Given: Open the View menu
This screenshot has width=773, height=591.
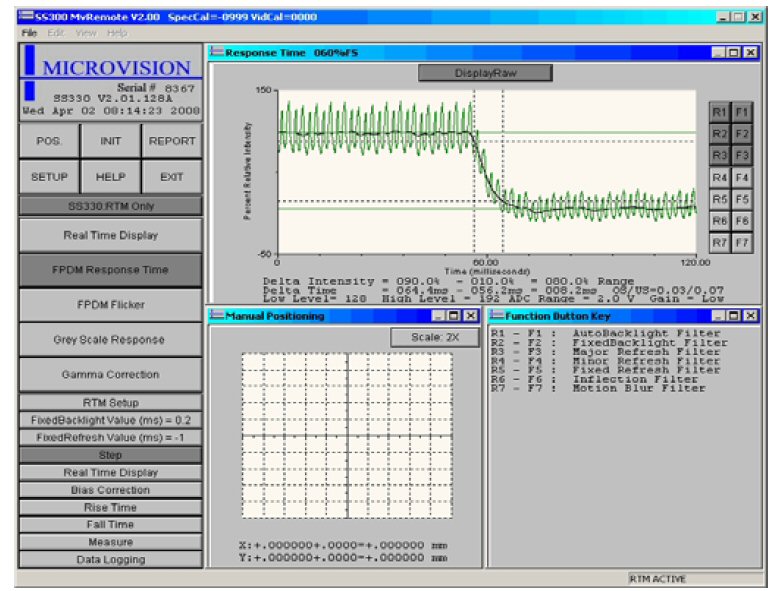Looking at the screenshot, I should [x=86, y=33].
